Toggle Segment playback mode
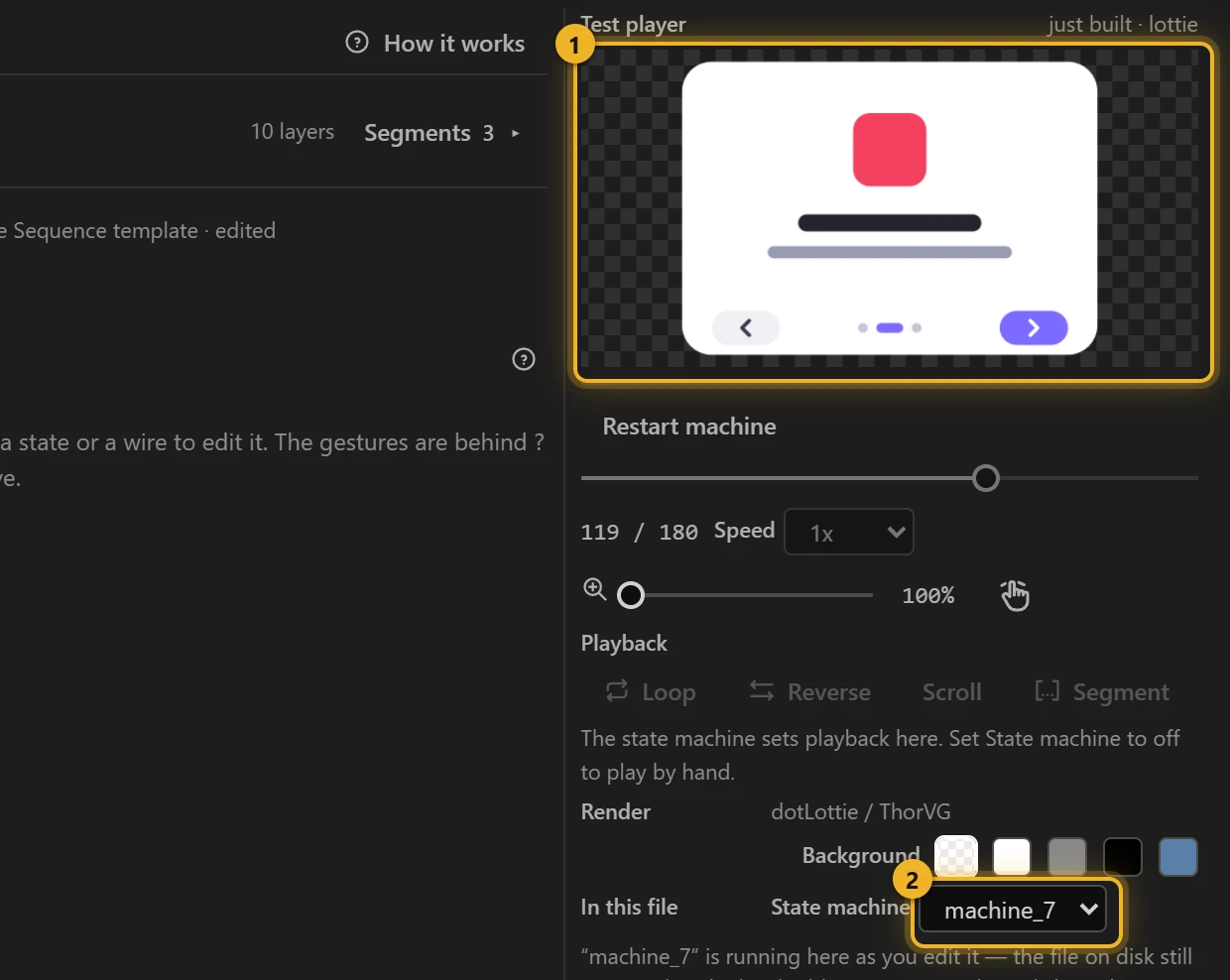This screenshot has height=980, width=1230. coord(1102,692)
